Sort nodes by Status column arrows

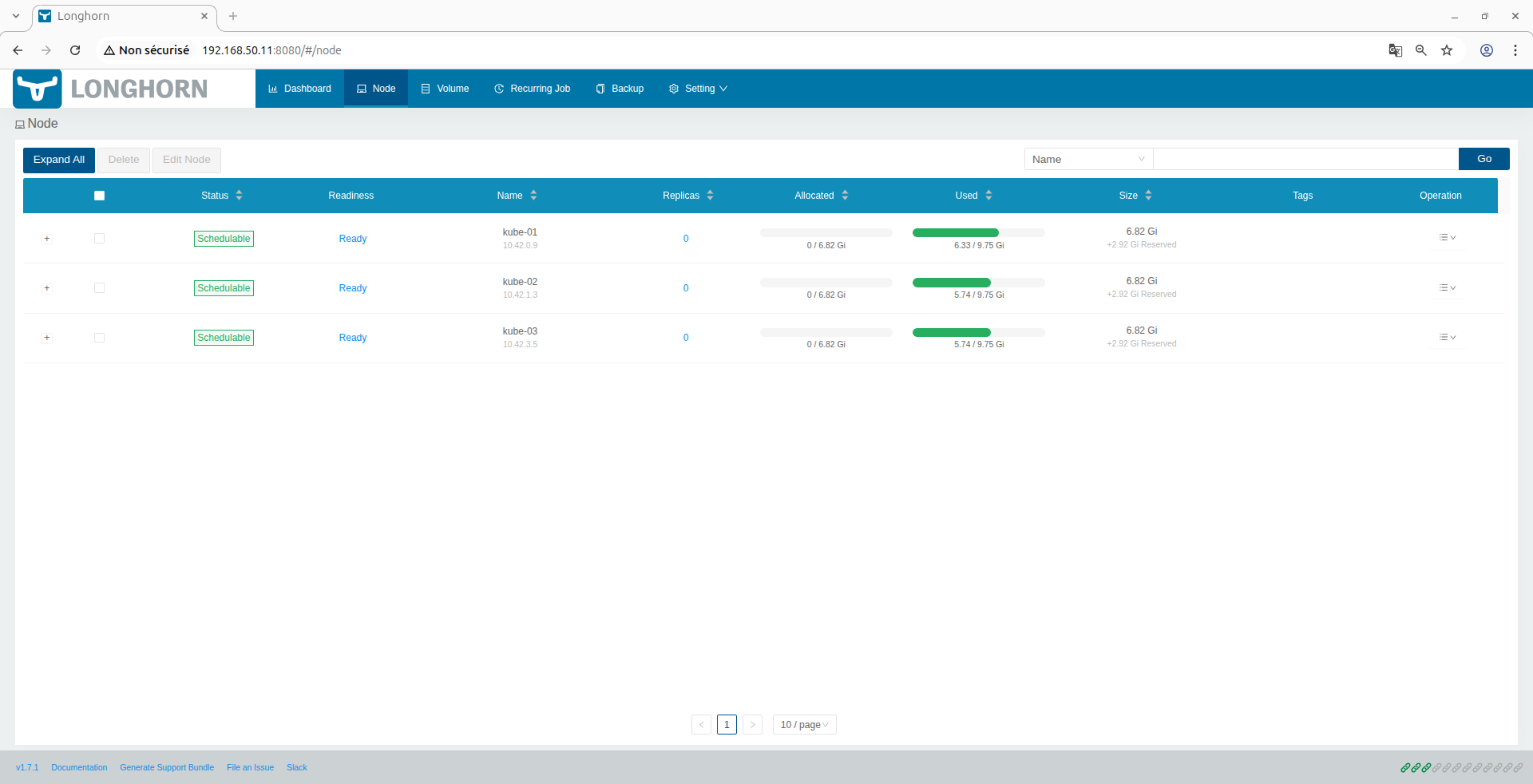(239, 196)
